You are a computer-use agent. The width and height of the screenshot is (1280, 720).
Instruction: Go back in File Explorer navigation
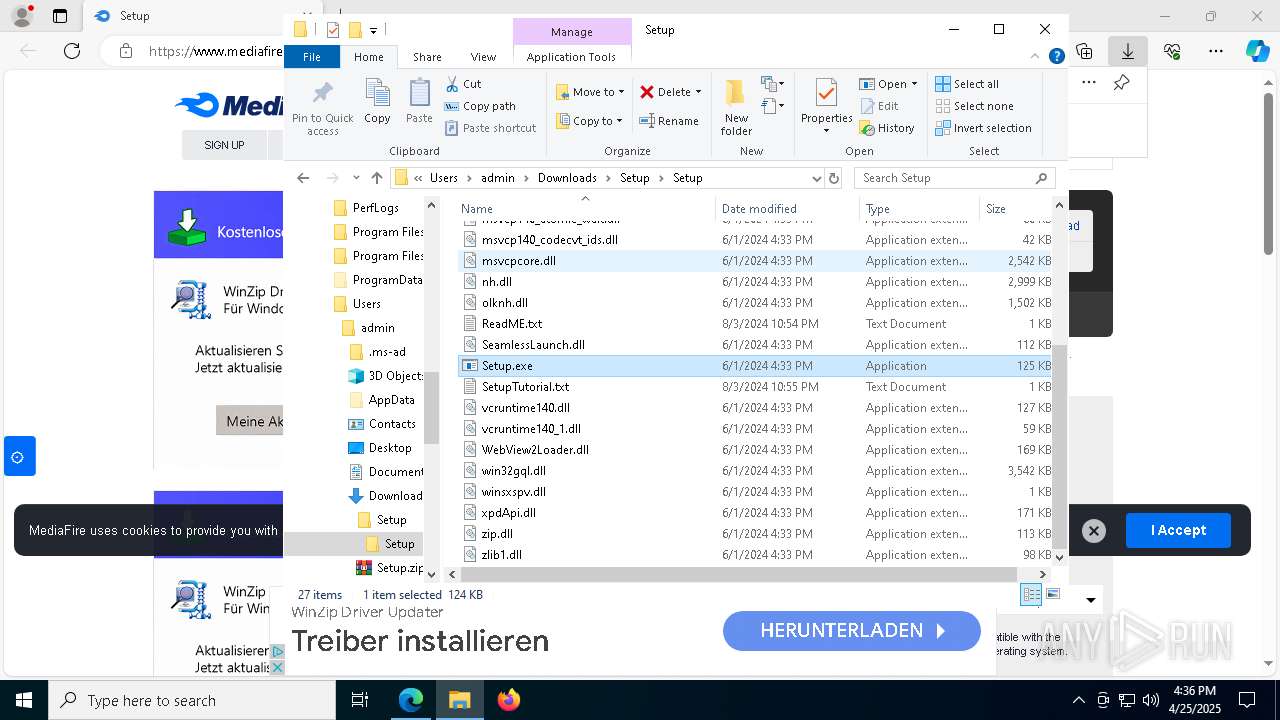(x=303, y=178)
